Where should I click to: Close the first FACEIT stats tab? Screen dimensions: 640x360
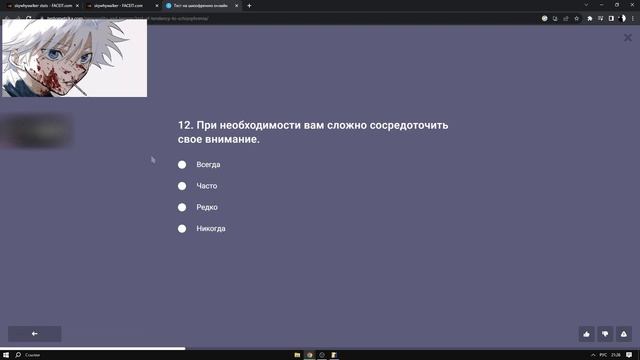(77, 6)
